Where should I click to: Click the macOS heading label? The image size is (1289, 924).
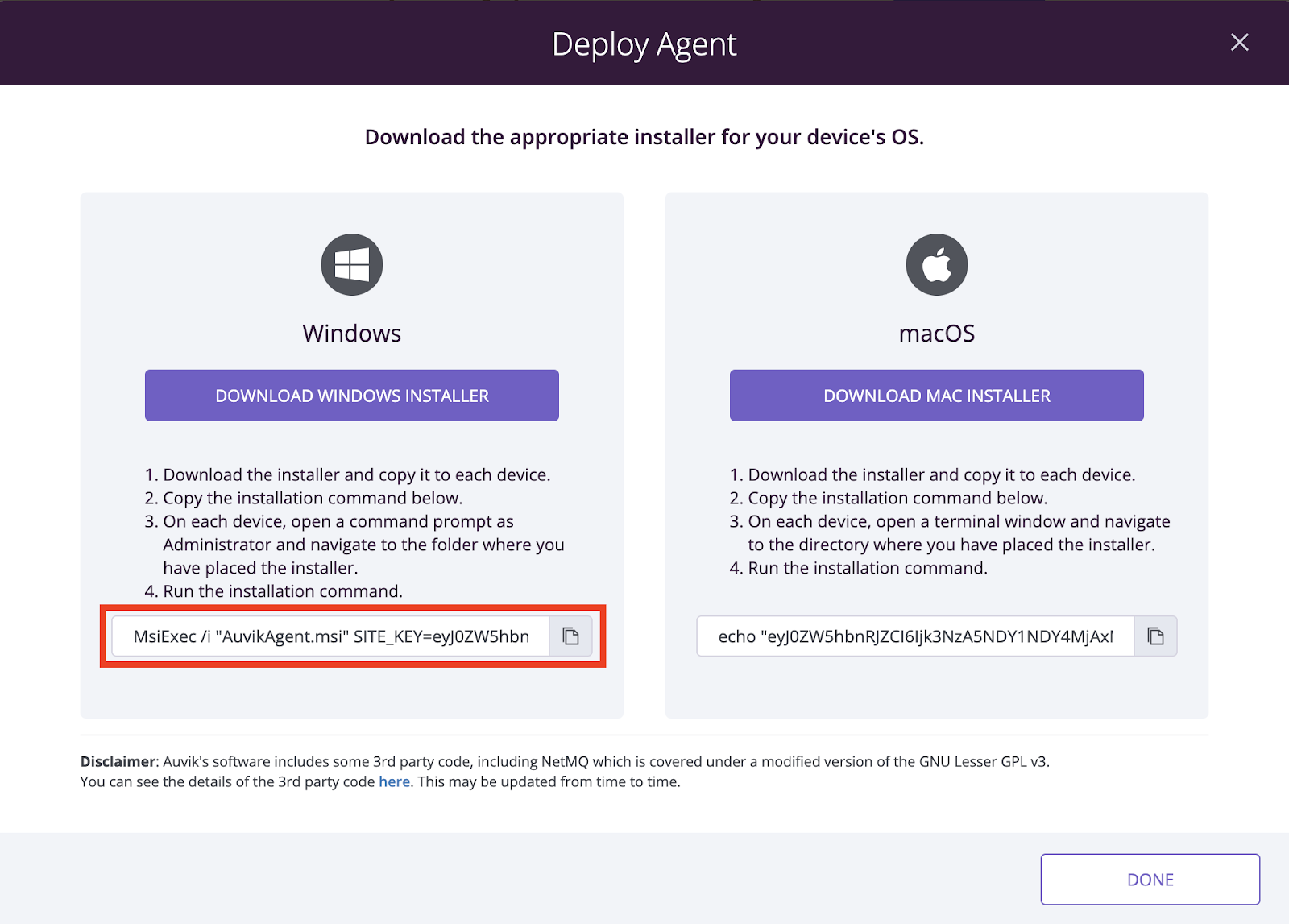[x=937, y=334]
